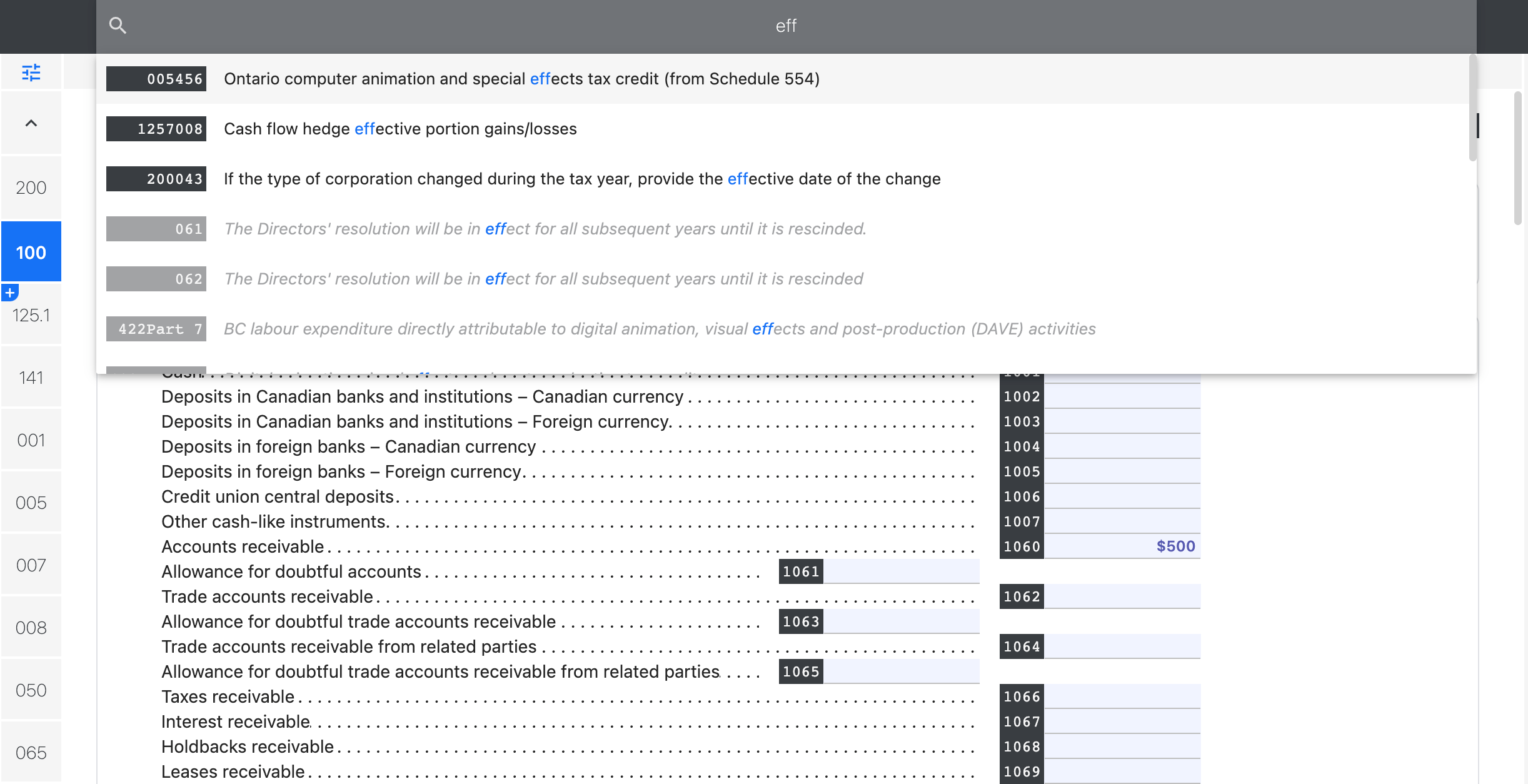
Task: Switch to schedule 200 tab
Action: pyautogui.click(x=31, y=188)
